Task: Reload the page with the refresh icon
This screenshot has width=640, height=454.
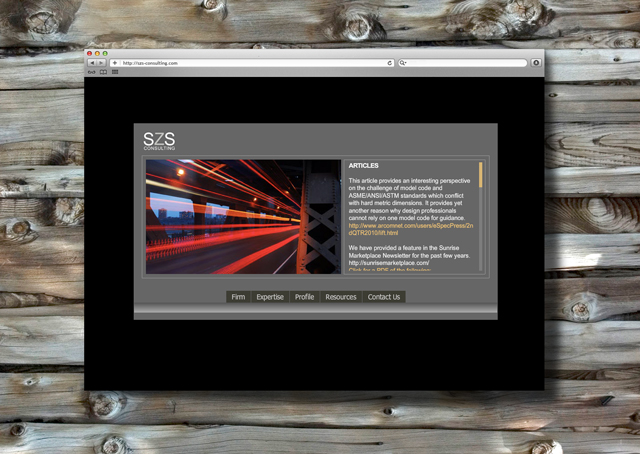Action: coord(389,63)
